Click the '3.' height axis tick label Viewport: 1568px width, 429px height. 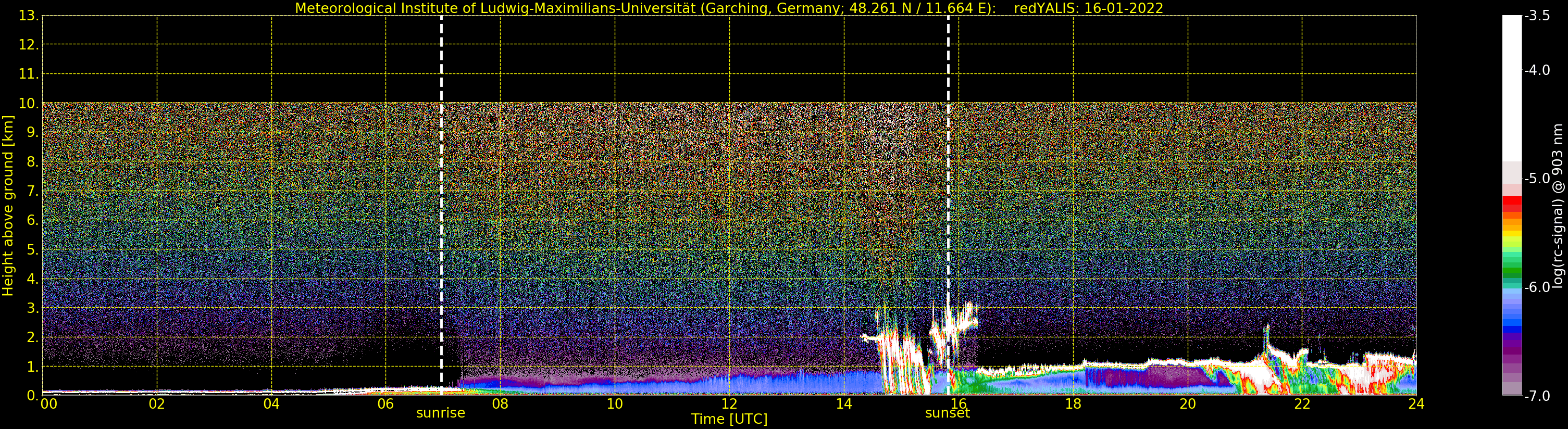click(32, 308)
